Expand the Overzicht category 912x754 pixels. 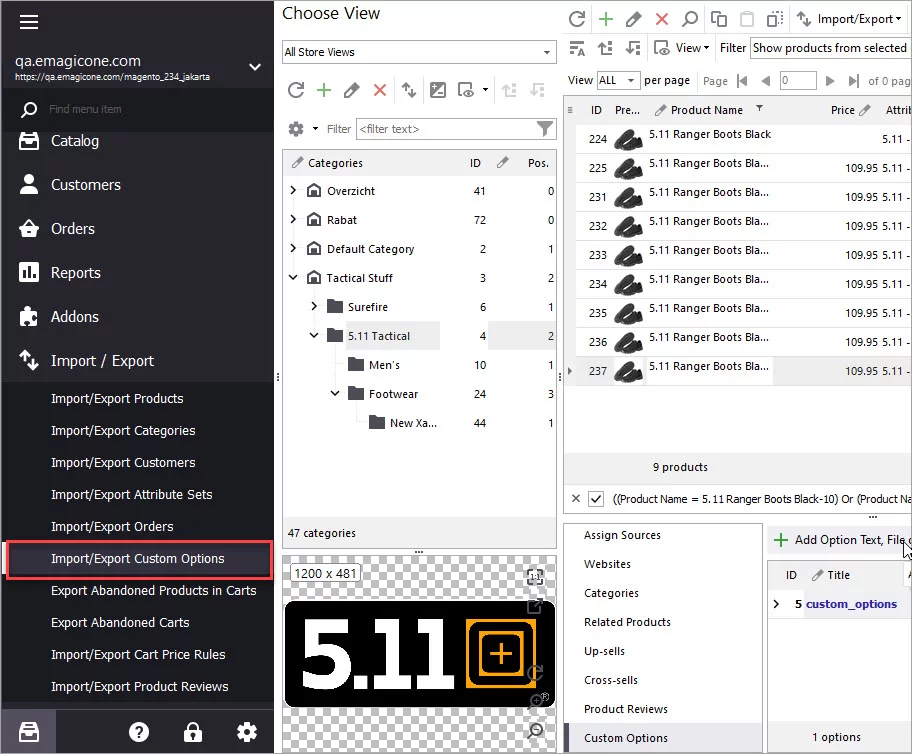[293, 190]
